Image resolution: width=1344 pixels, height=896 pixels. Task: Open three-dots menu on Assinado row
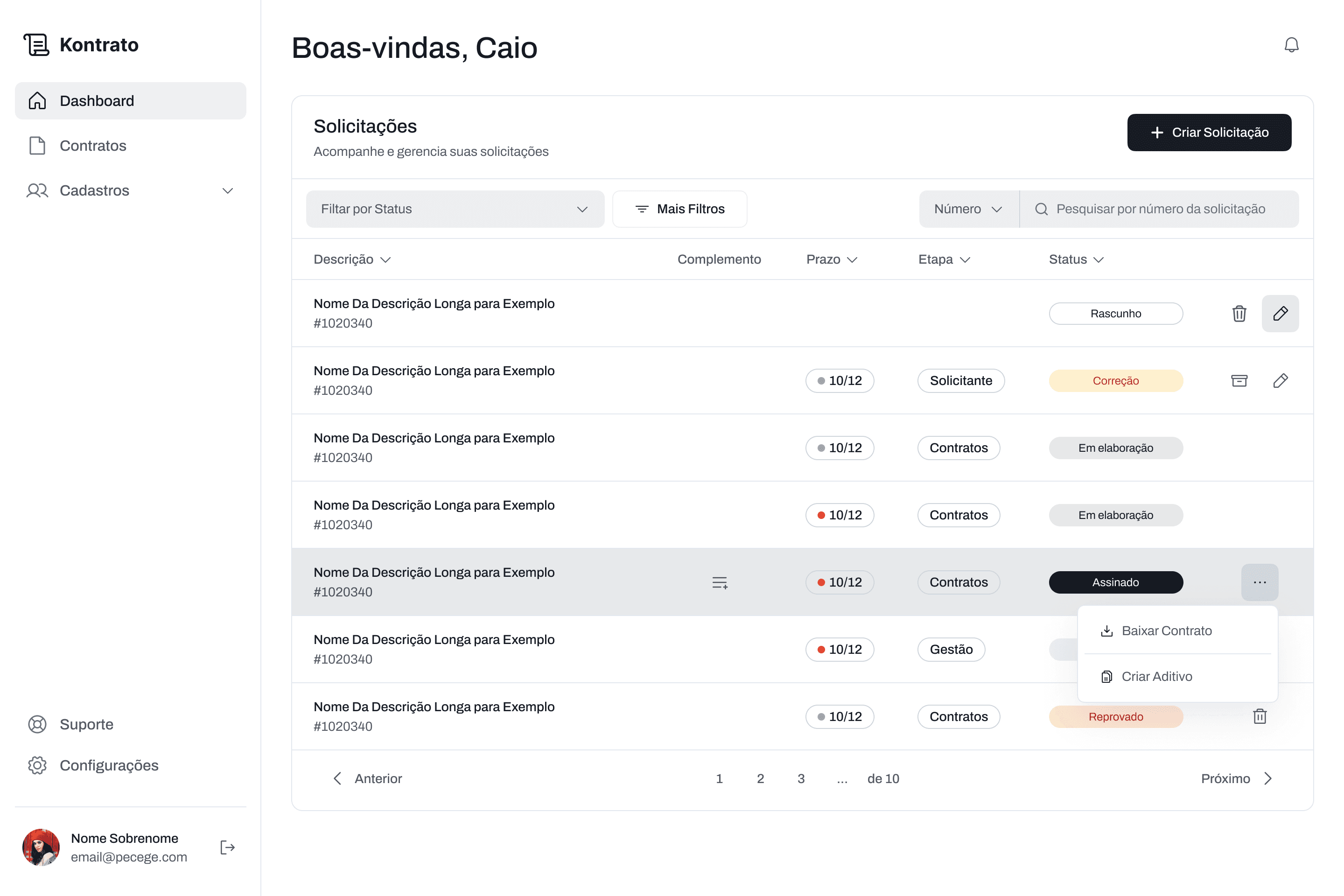(x=1260, y=582)
